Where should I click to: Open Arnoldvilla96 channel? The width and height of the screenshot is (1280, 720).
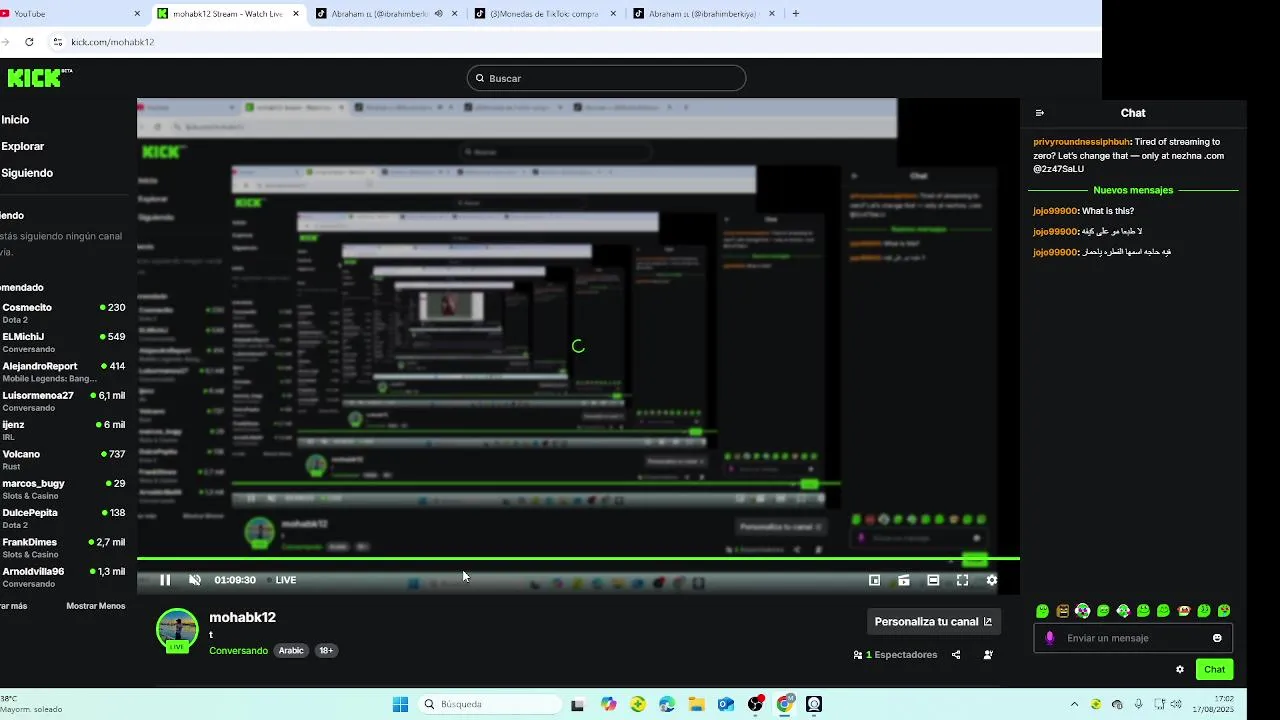(64, 577)
